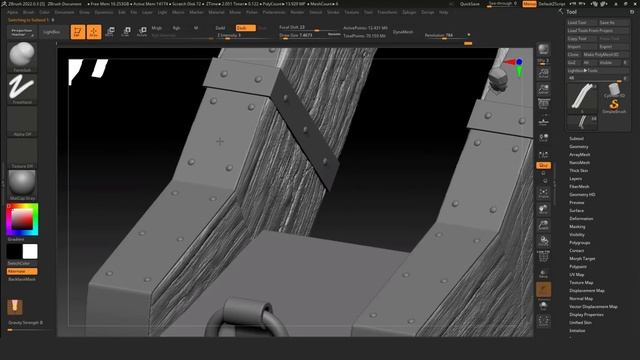Toggle BackfaceMask option

click(22, 279)
